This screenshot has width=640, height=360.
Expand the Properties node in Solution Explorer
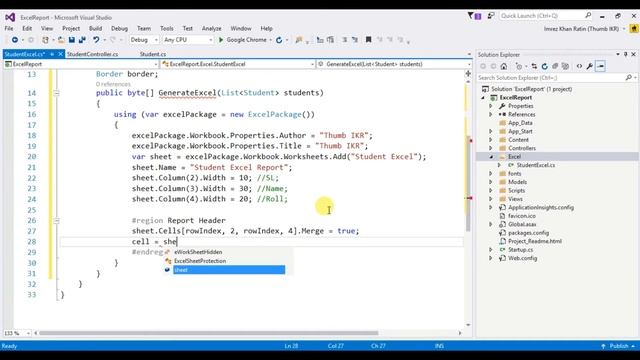pyautogui.click(x=491, y=106)
